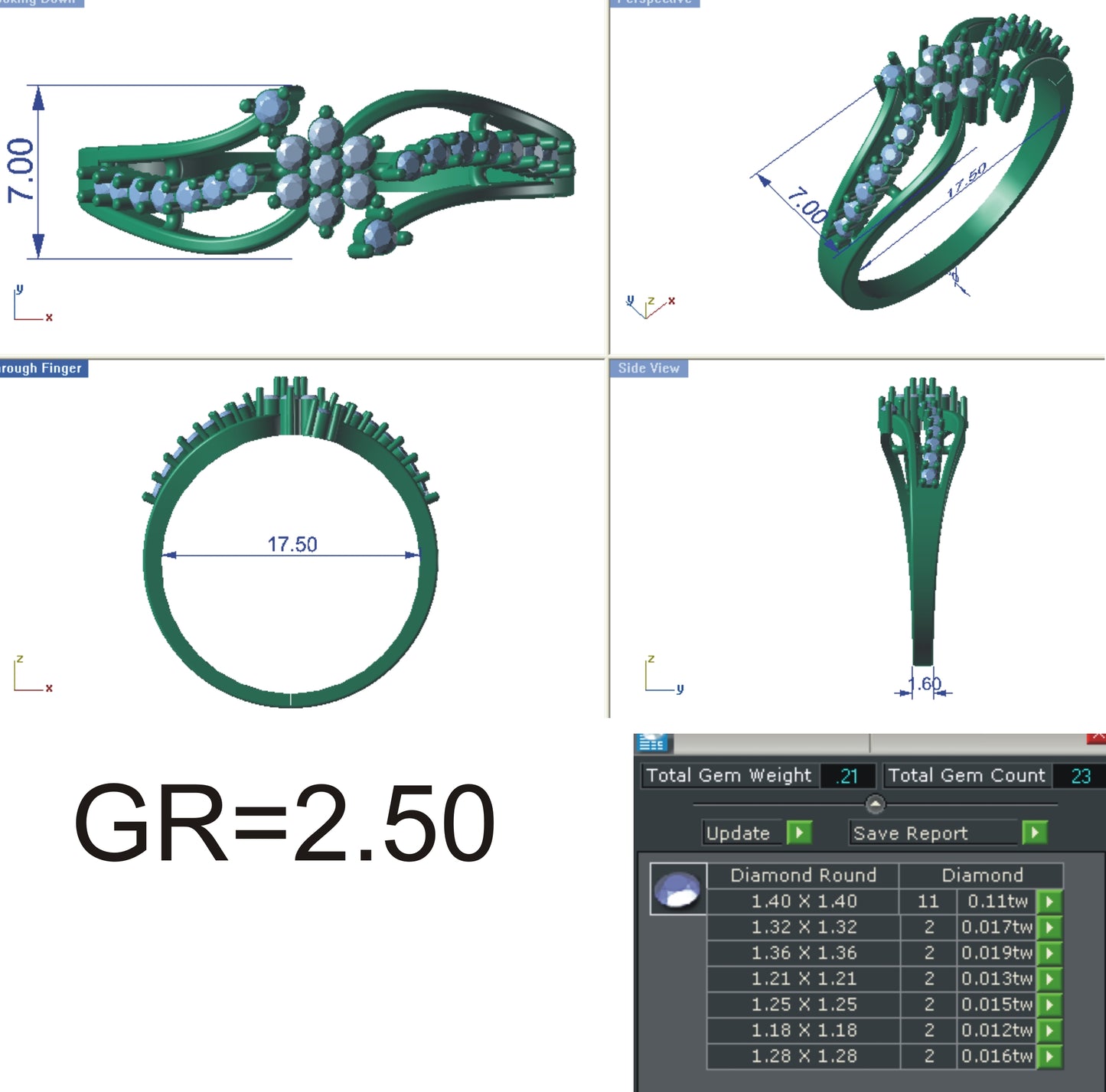
Task: Click the Total Gem Count value 23
Action: tap(1080, 776)
